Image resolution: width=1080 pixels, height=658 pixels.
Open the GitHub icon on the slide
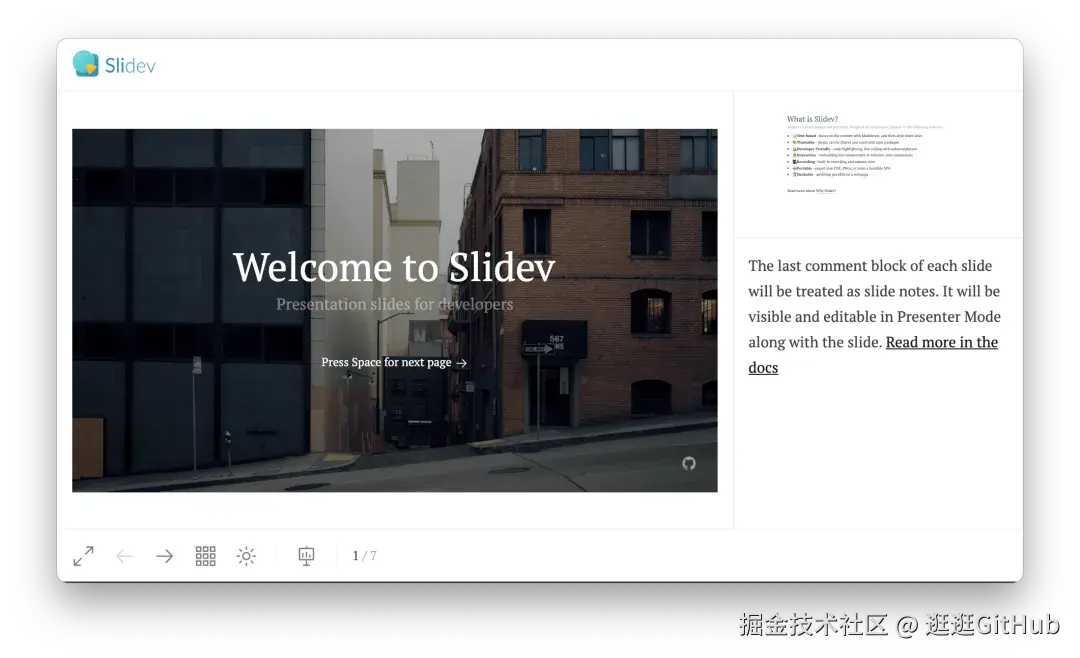(689, 464)
